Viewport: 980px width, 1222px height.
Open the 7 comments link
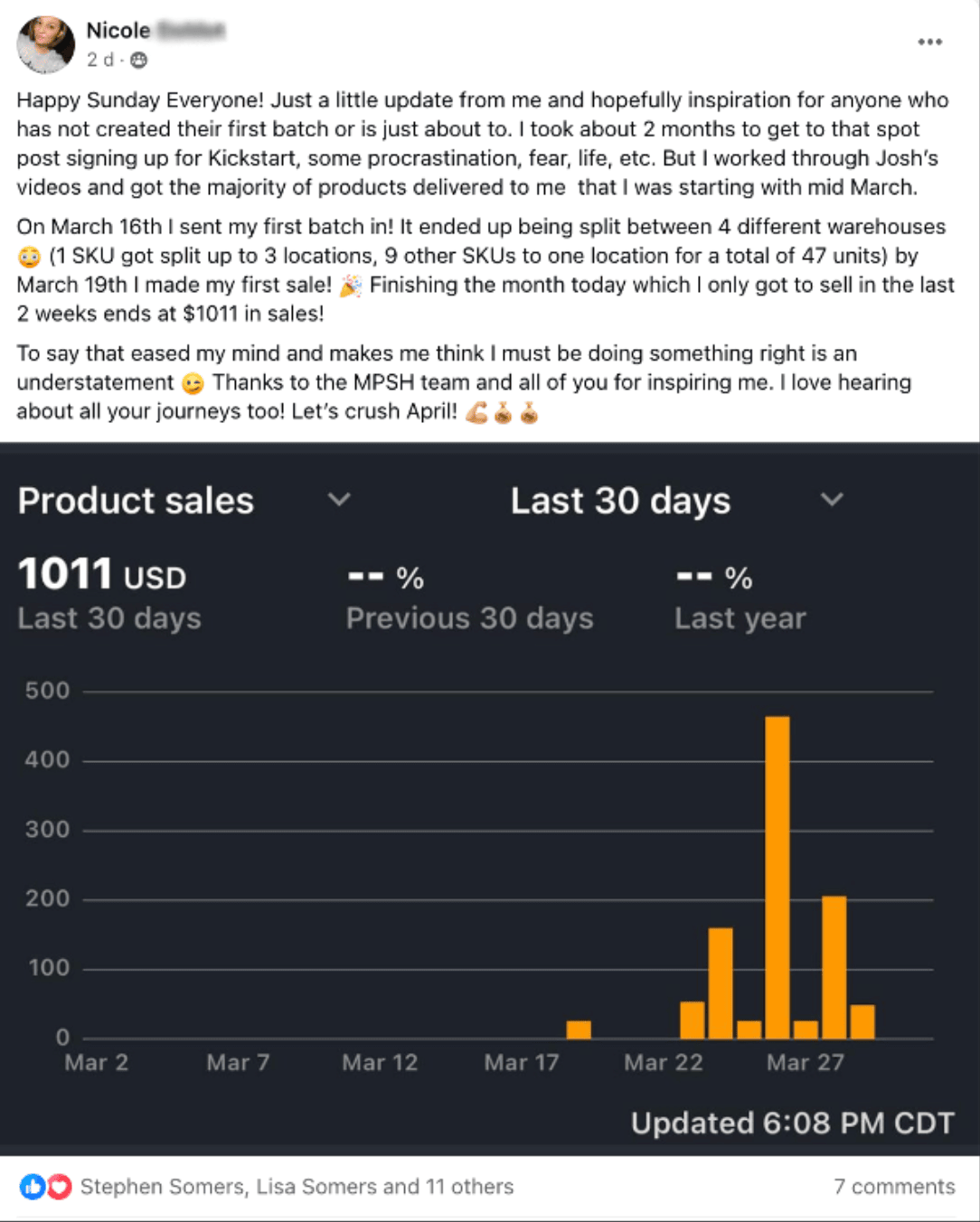(894, 1187)
